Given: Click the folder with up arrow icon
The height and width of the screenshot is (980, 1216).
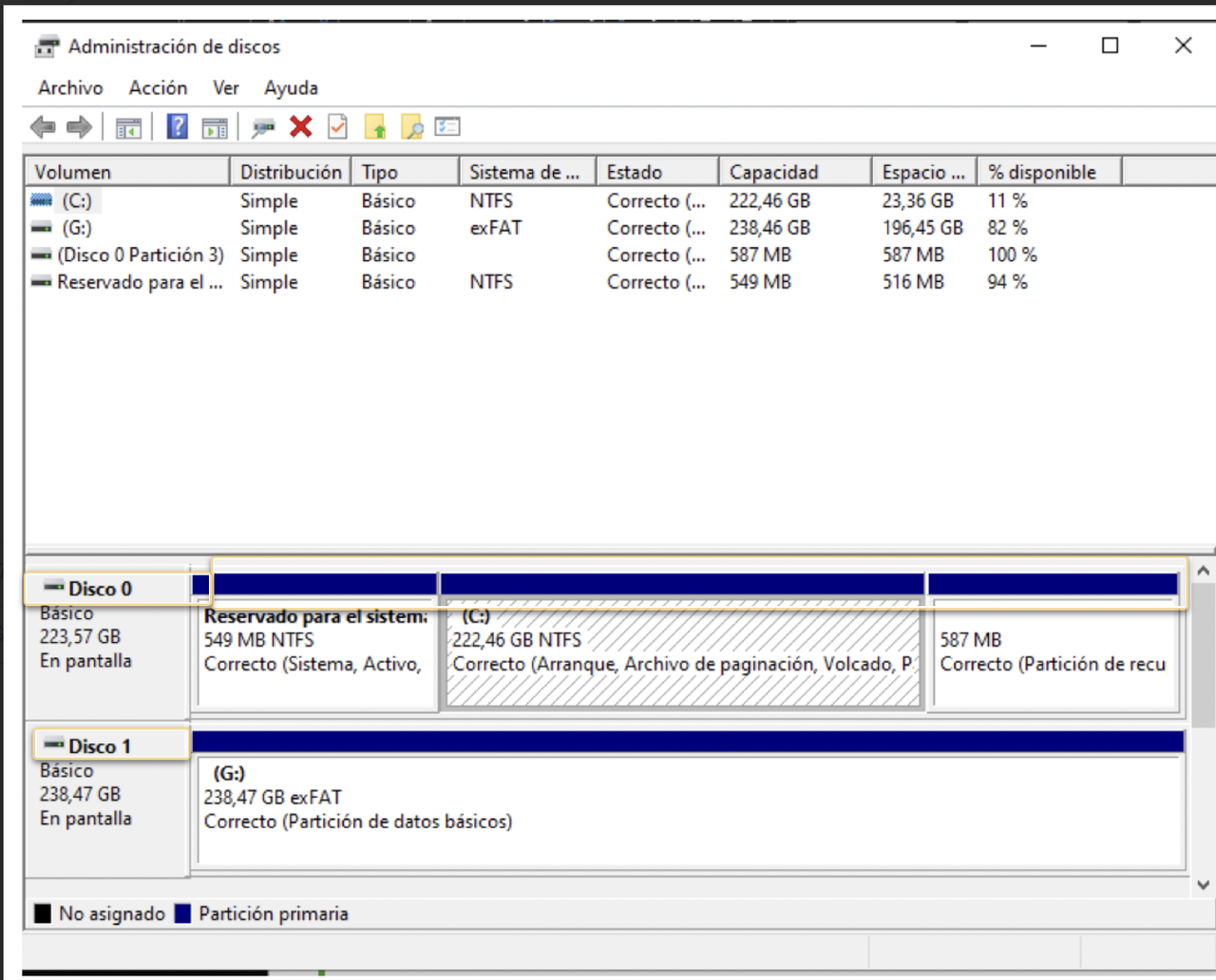Looking at the screenshot, I should click(x=374, y=126).
